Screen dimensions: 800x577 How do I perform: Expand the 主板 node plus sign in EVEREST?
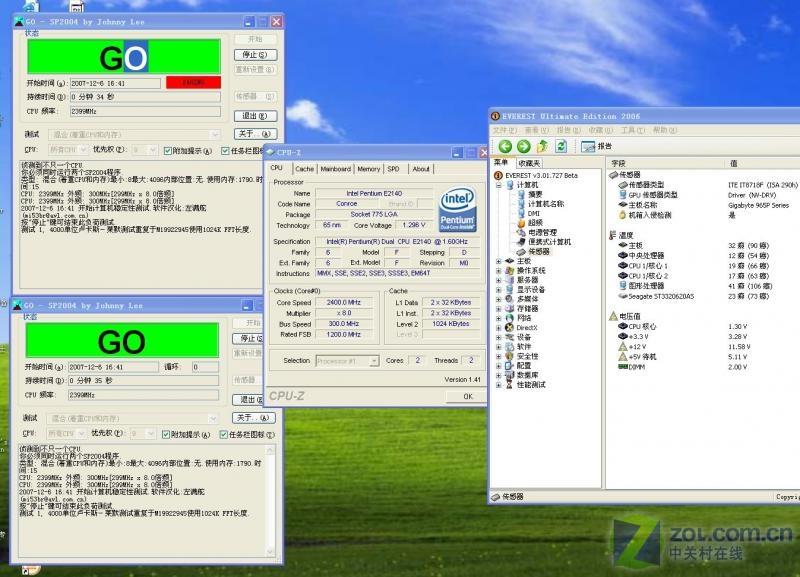coord(499,261)
